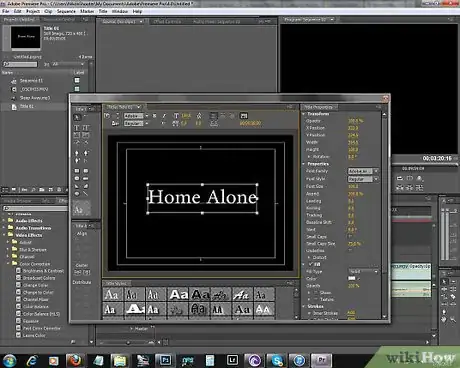Click the timeline zoom slider
This screenshot has height=368, width=460.
click(x=128, y=343)
